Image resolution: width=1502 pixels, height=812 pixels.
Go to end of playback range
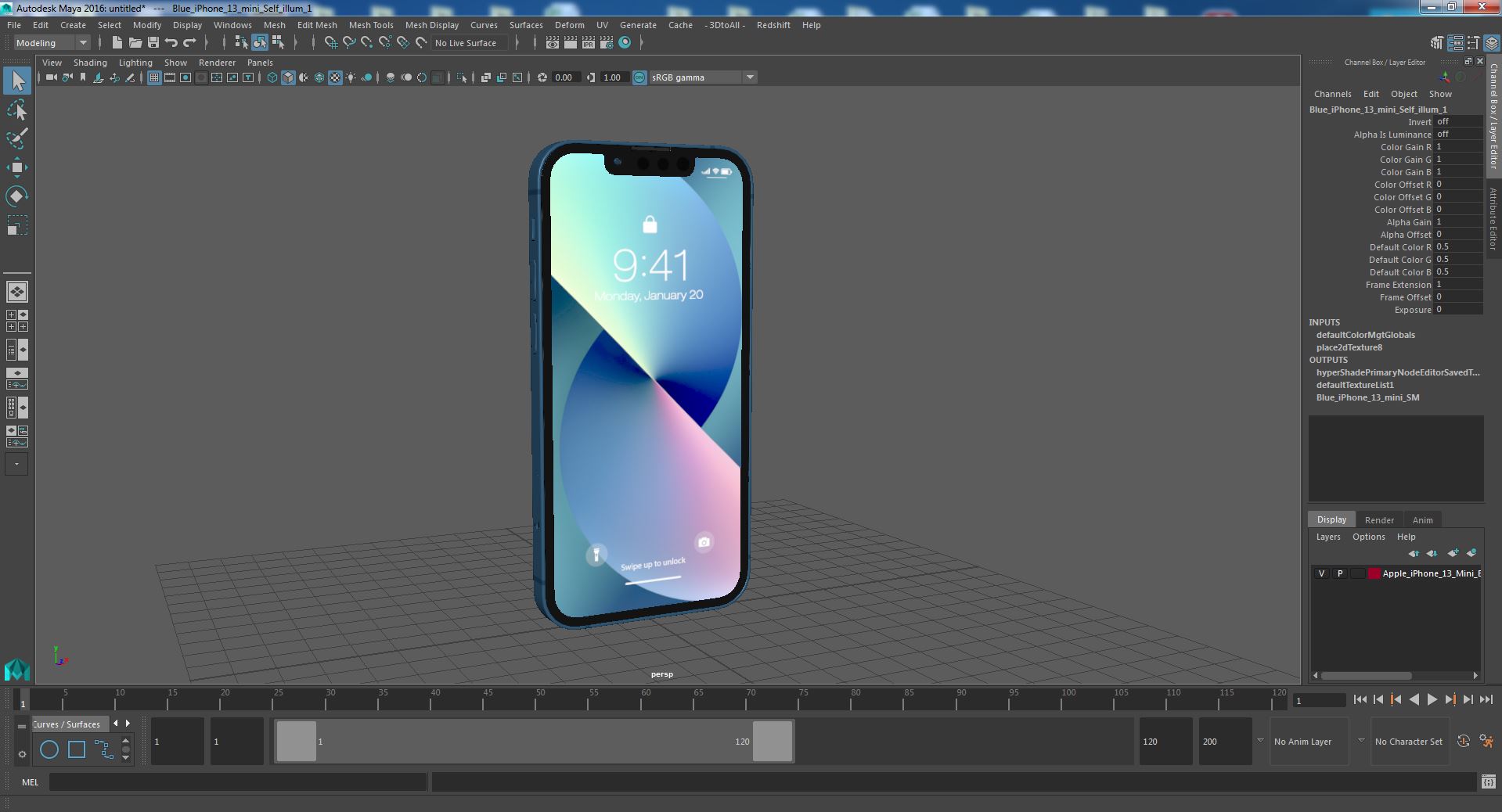pyautogui.click(x=1486, y=700)
